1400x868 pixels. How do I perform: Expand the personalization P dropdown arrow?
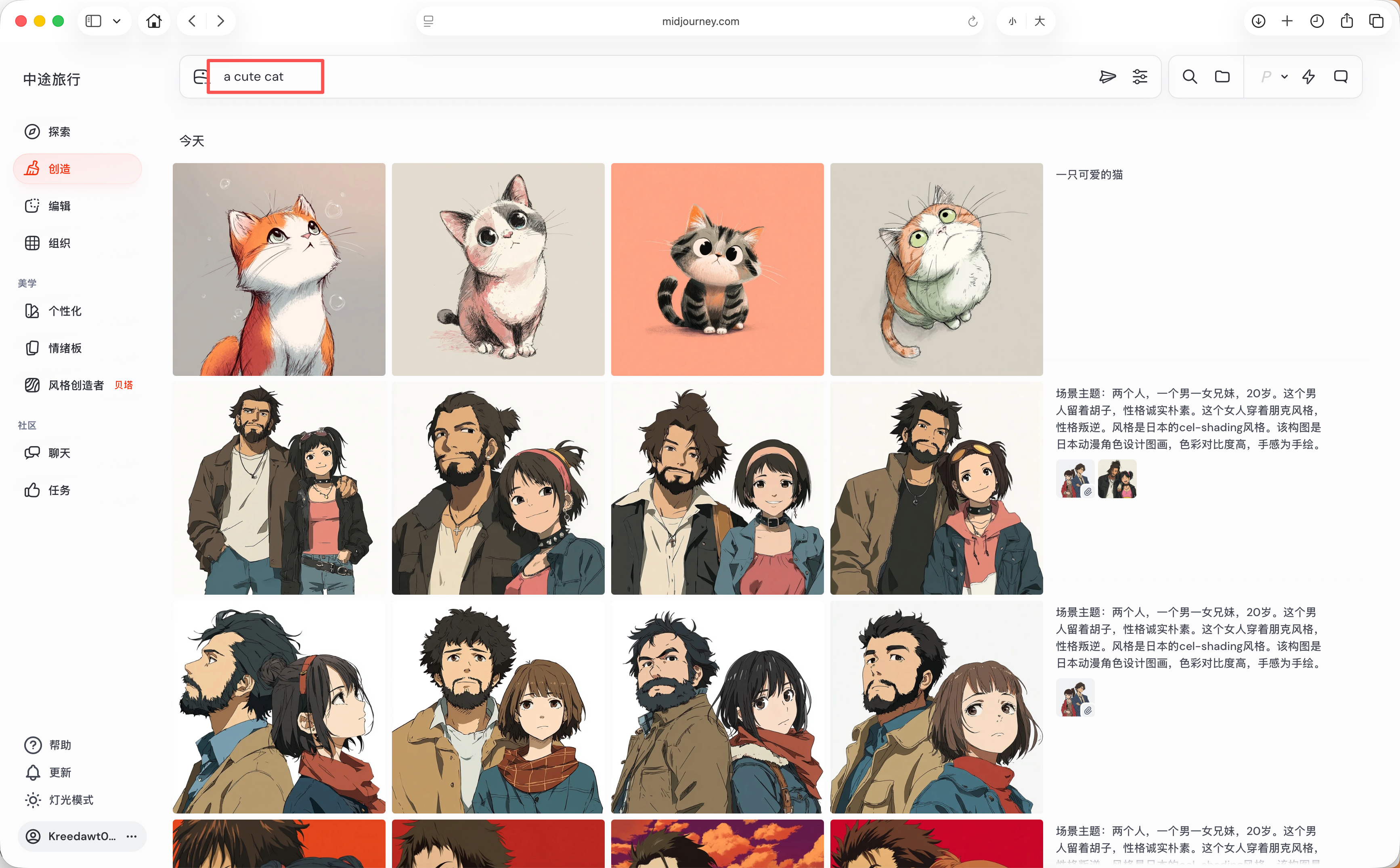[1284, 77]
